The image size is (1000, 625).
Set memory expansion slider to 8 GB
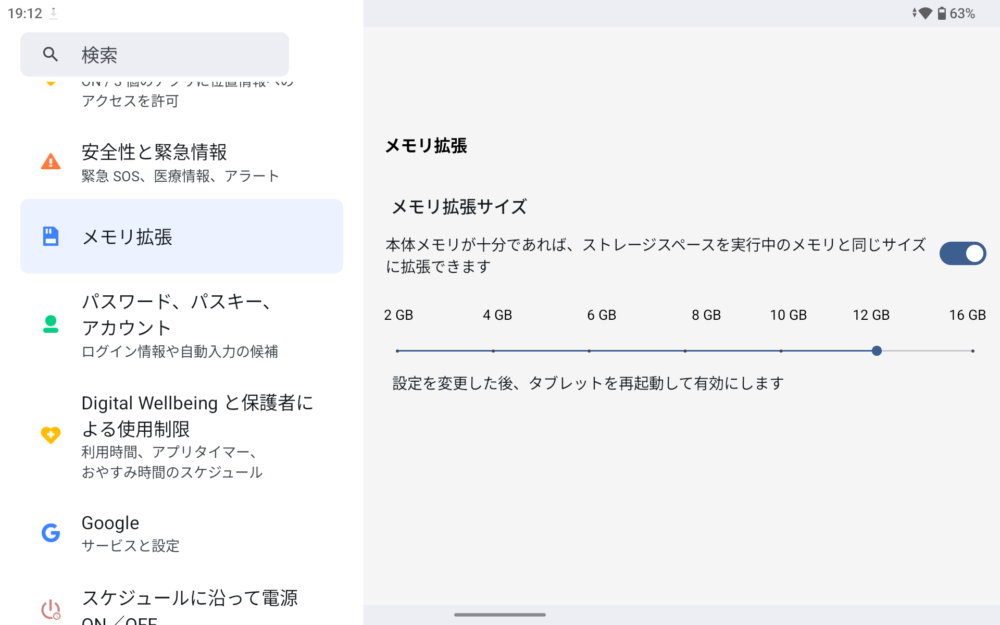click(685, 351)
